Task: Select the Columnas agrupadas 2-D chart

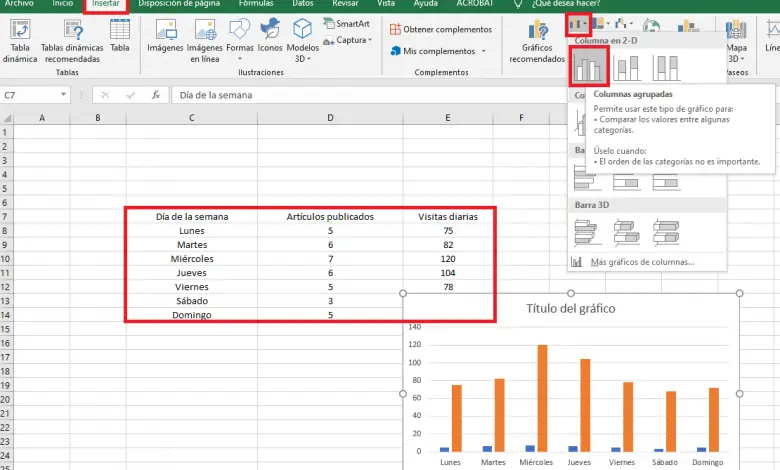Action: pos(590,67)
